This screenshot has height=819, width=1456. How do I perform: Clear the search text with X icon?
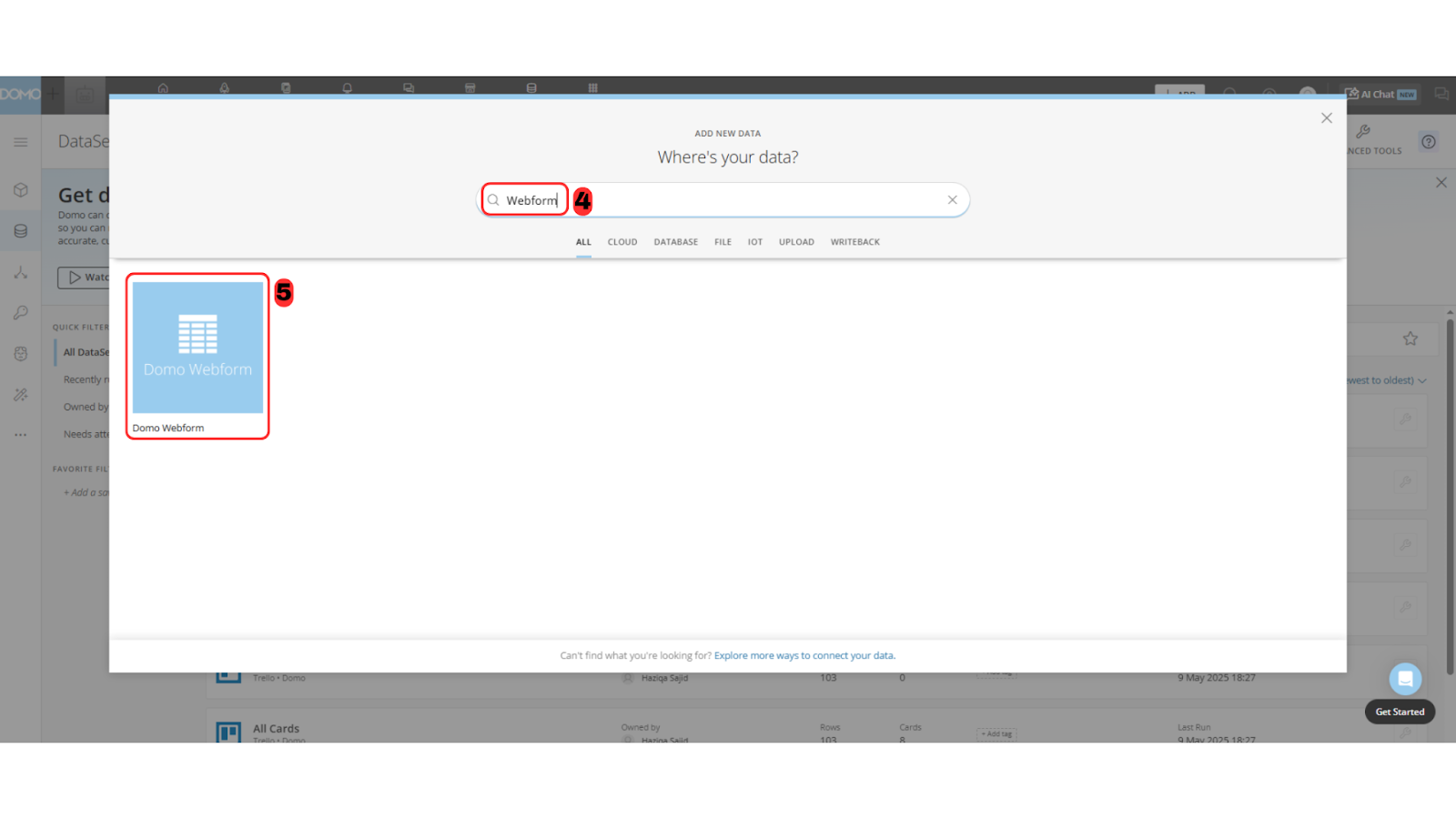pos(952,200)
